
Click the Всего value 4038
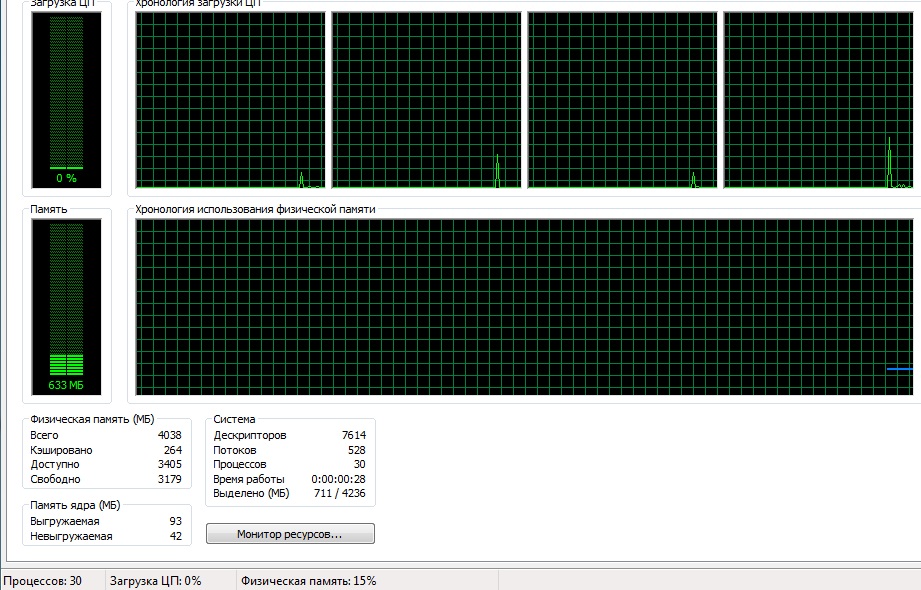coord(169,435)
